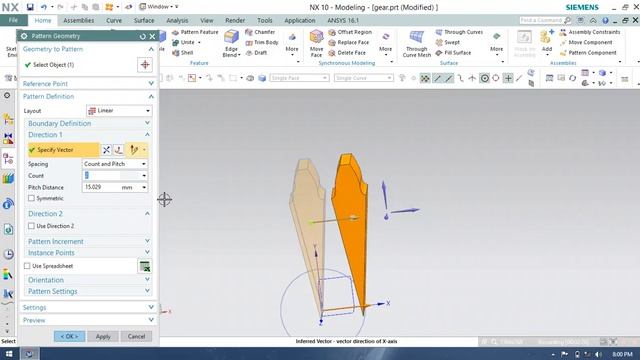This screenshot has width=640, height=360.
Task: Open the Layout Linear dropdown
Action: click(x=118, y=111)
